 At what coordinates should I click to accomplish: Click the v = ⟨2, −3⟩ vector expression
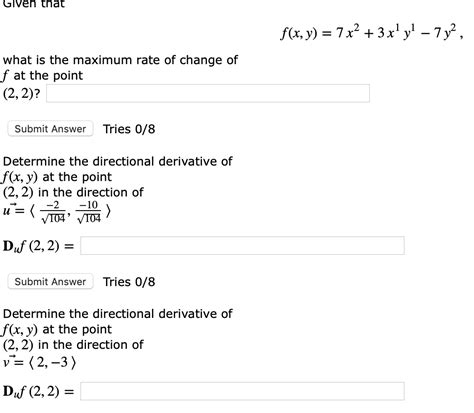pos(40,362)
